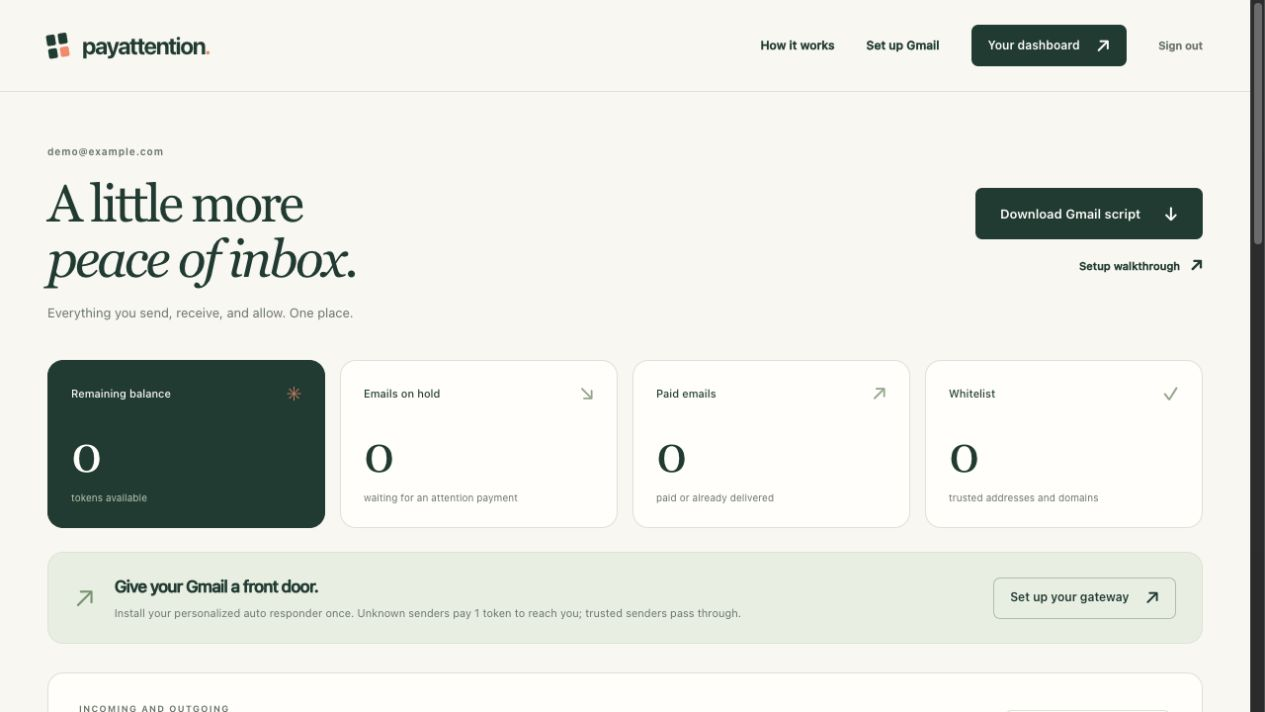This screenshot has width=1265, height=712.
Task: Click the 'Remaining balance' label
Action: (121, 394)
